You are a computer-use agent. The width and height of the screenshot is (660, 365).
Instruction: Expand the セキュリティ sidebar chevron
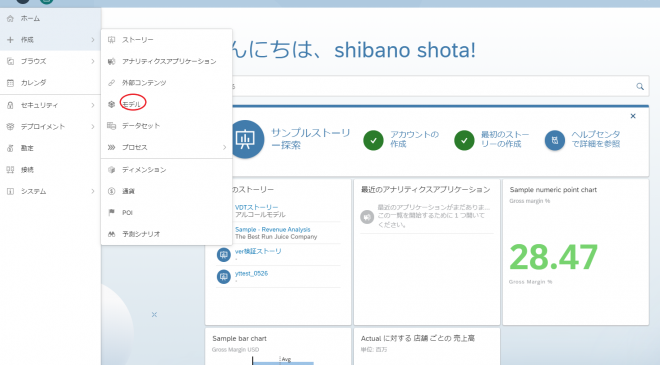click(x=93, y=105)
